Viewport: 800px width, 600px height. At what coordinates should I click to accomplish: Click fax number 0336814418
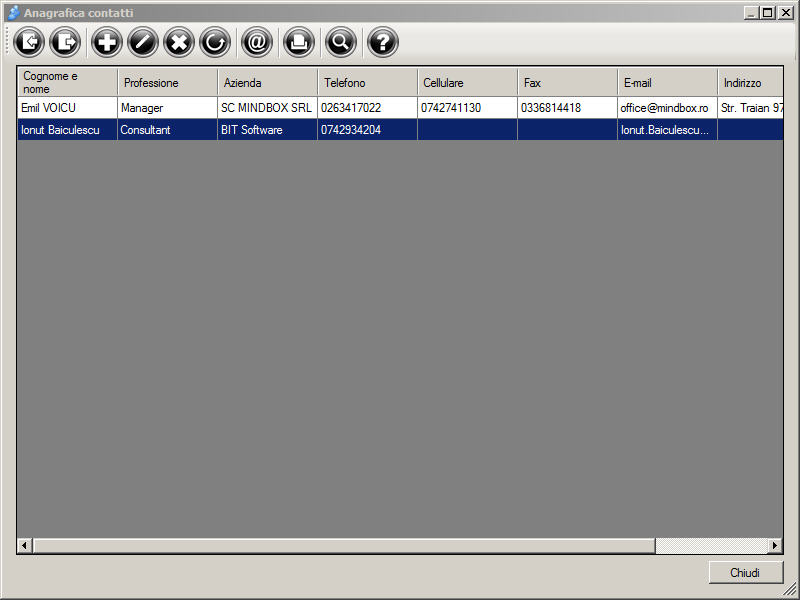(567, 108)
